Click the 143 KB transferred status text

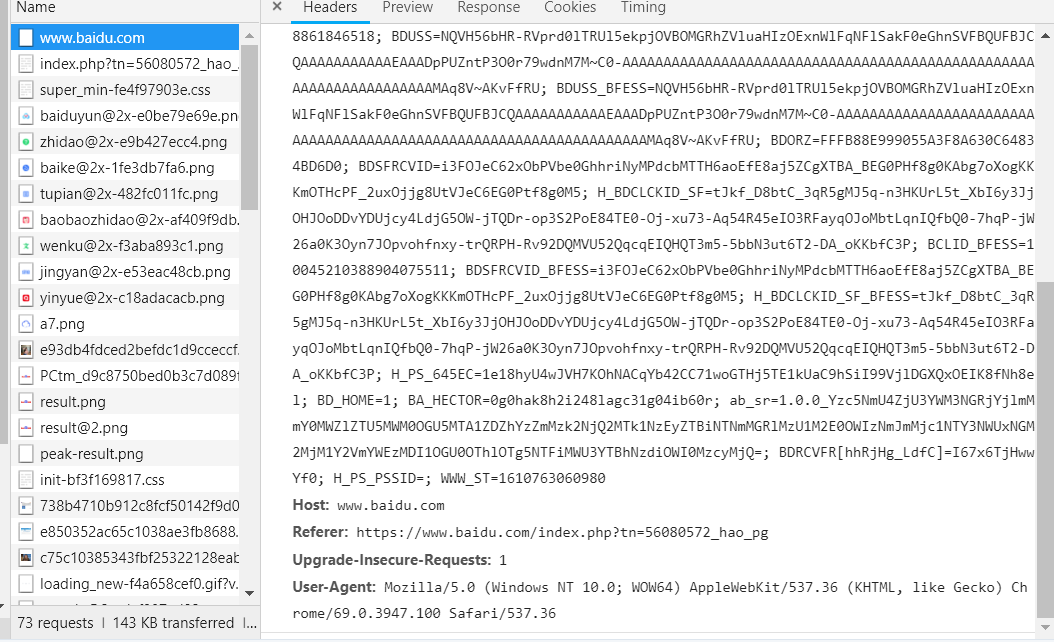(173, 623)
